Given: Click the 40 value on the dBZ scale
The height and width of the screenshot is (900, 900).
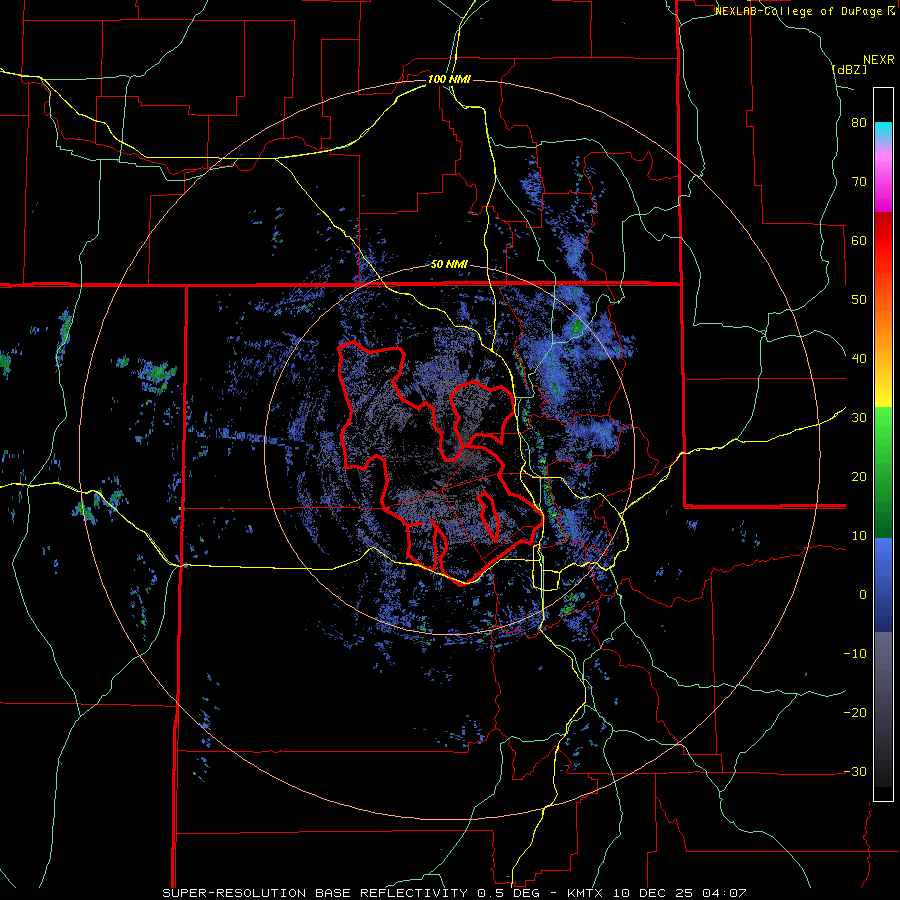Looking at the screenshot, I should click(859, 359).
